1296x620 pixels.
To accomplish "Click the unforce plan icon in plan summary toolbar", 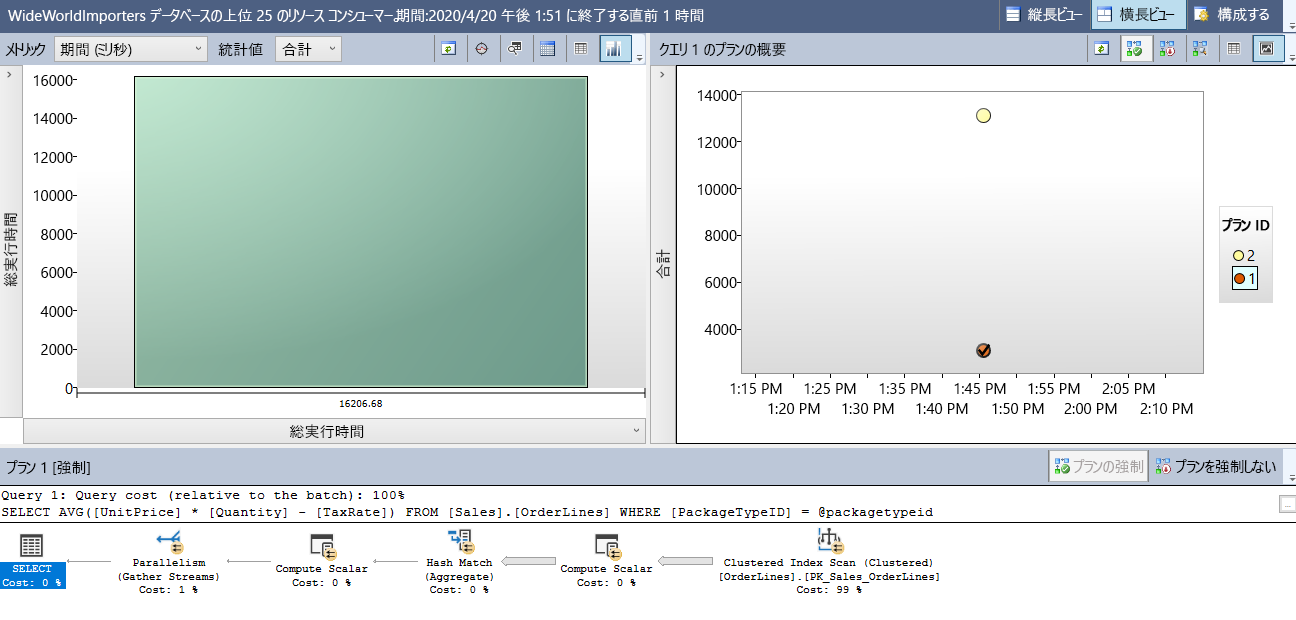I will pyautogui.click(x=1168, y=49).
